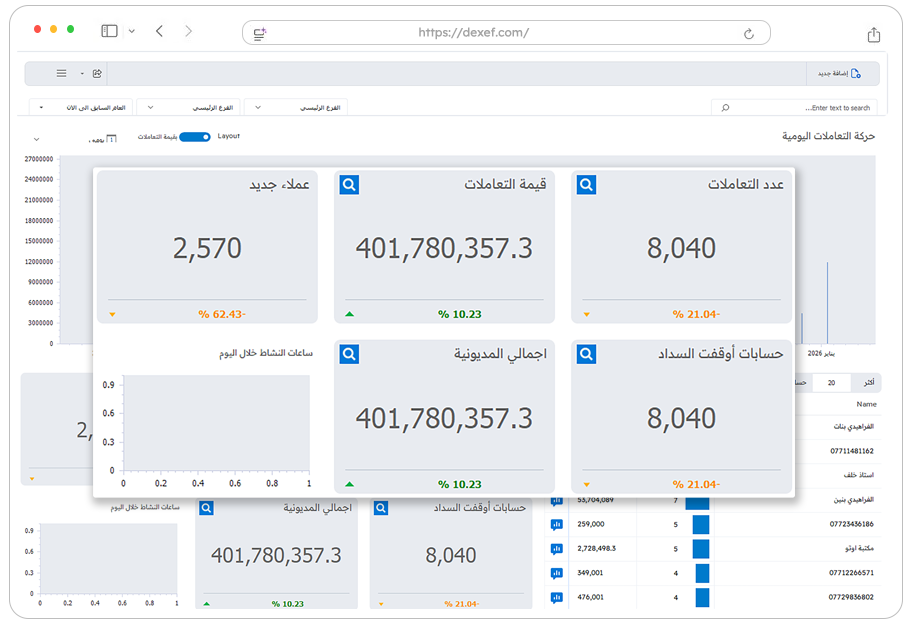Click the browser share icon
Image resolution: width=908 pixels, height=624 pixels.
click(x=874, y=35)
